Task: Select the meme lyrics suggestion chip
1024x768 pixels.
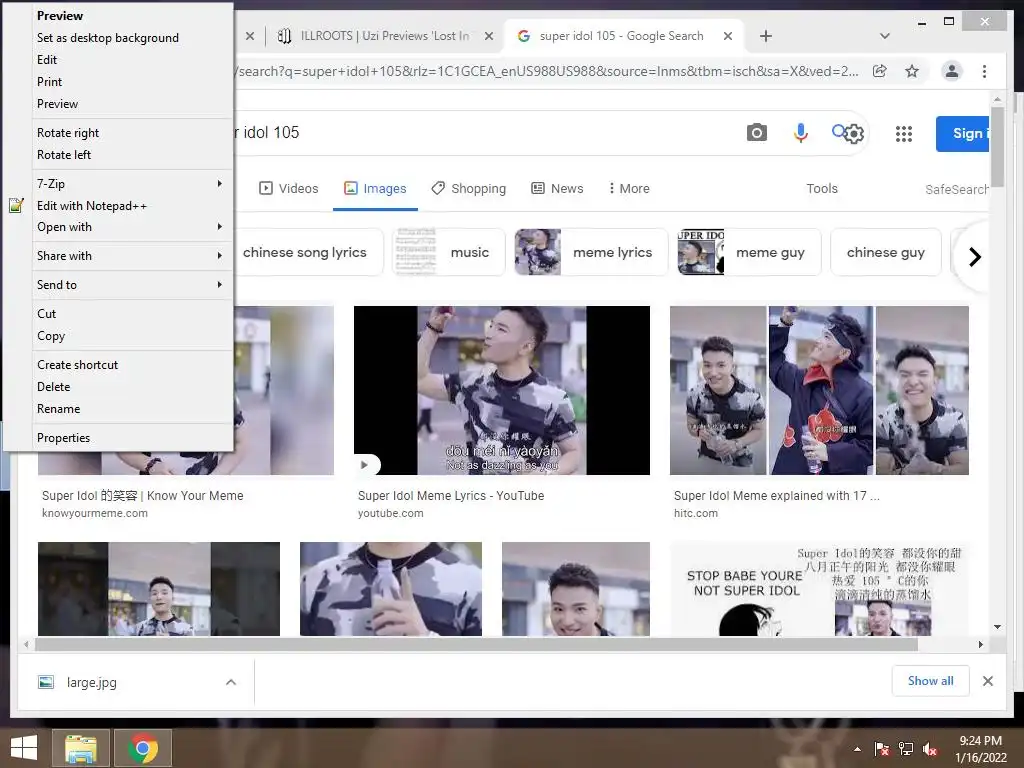Action: [x=591, y=252]
